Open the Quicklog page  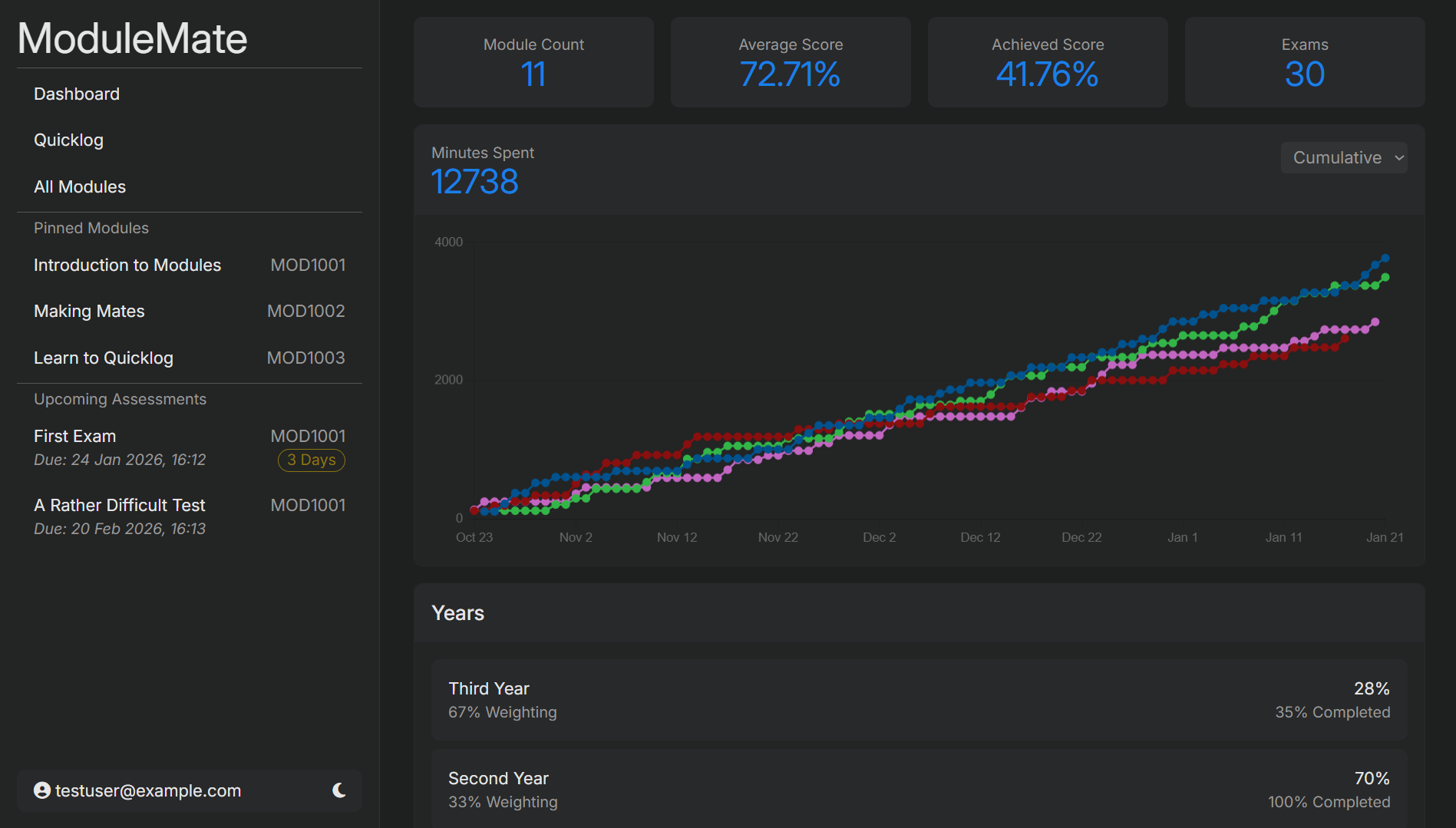(x=68, y=140)
